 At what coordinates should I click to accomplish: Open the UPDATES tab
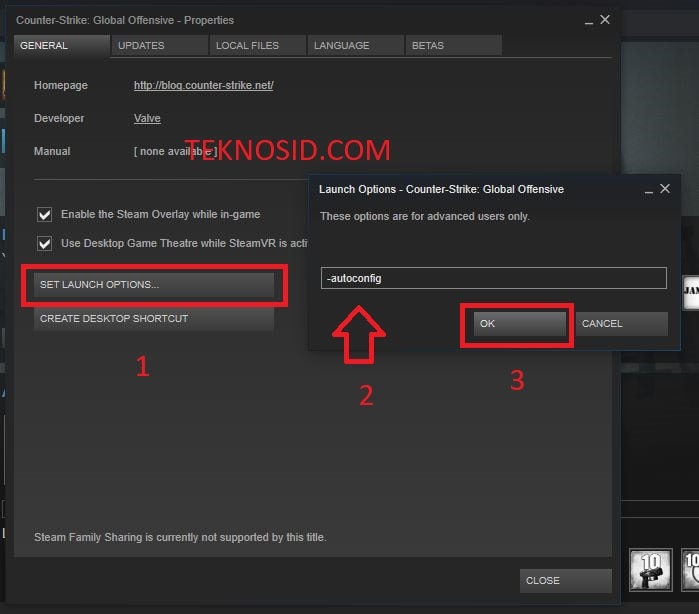[x=160, y=45]
